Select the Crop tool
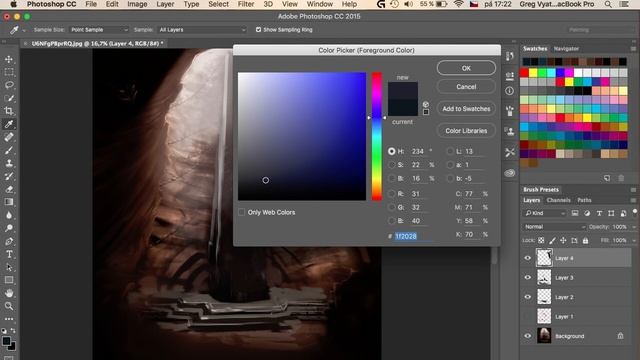 pos(9,111)
